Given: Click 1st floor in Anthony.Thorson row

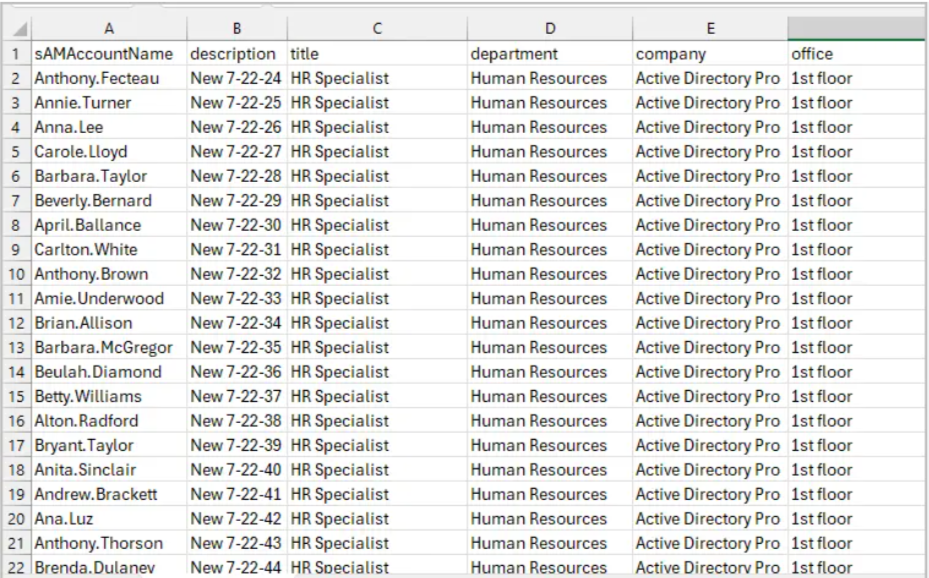Looking at the screenshot, I should pyautogui.click(x=857, y=544).
